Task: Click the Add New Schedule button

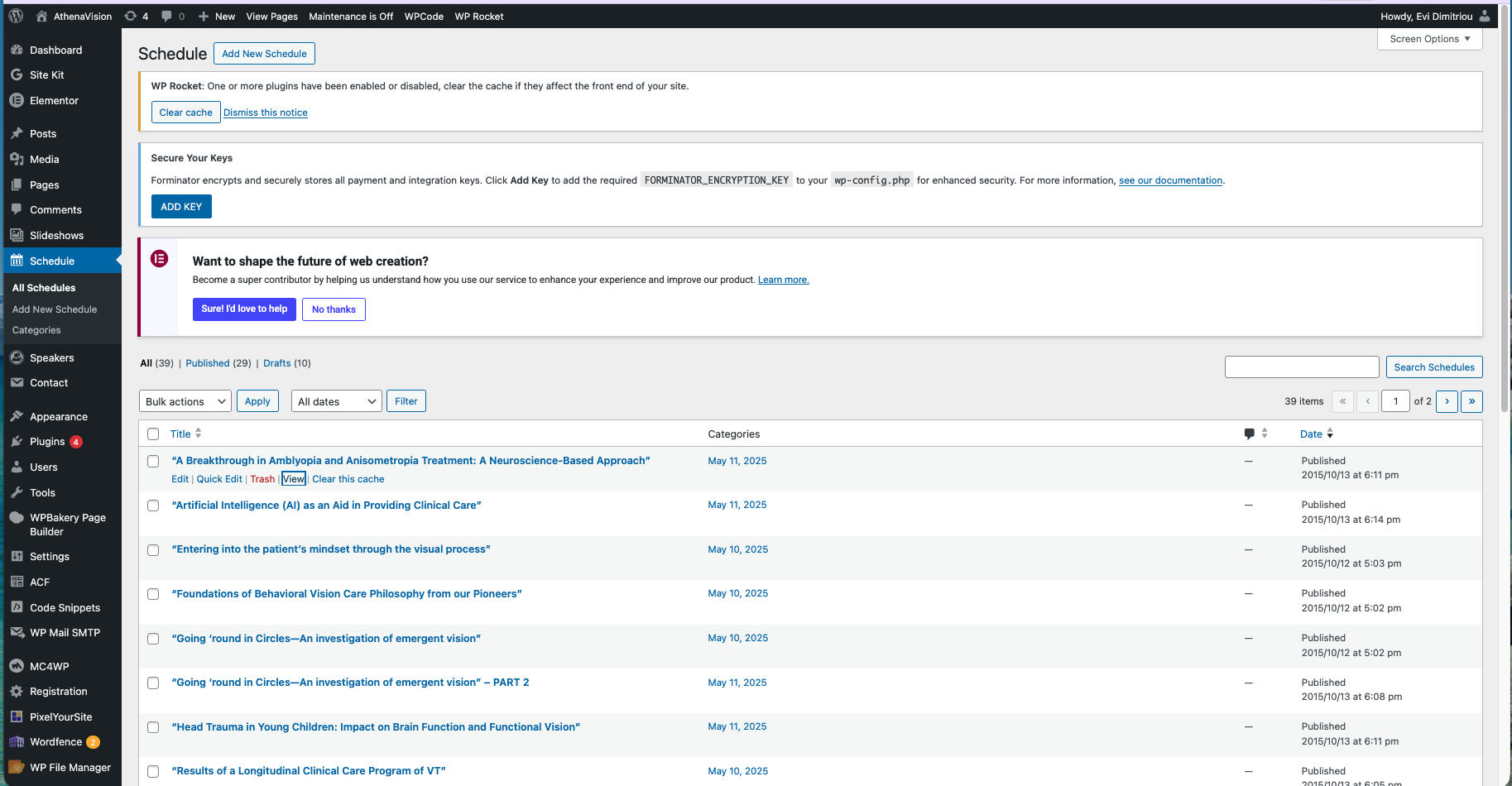Action: click(x=264, y=53)
